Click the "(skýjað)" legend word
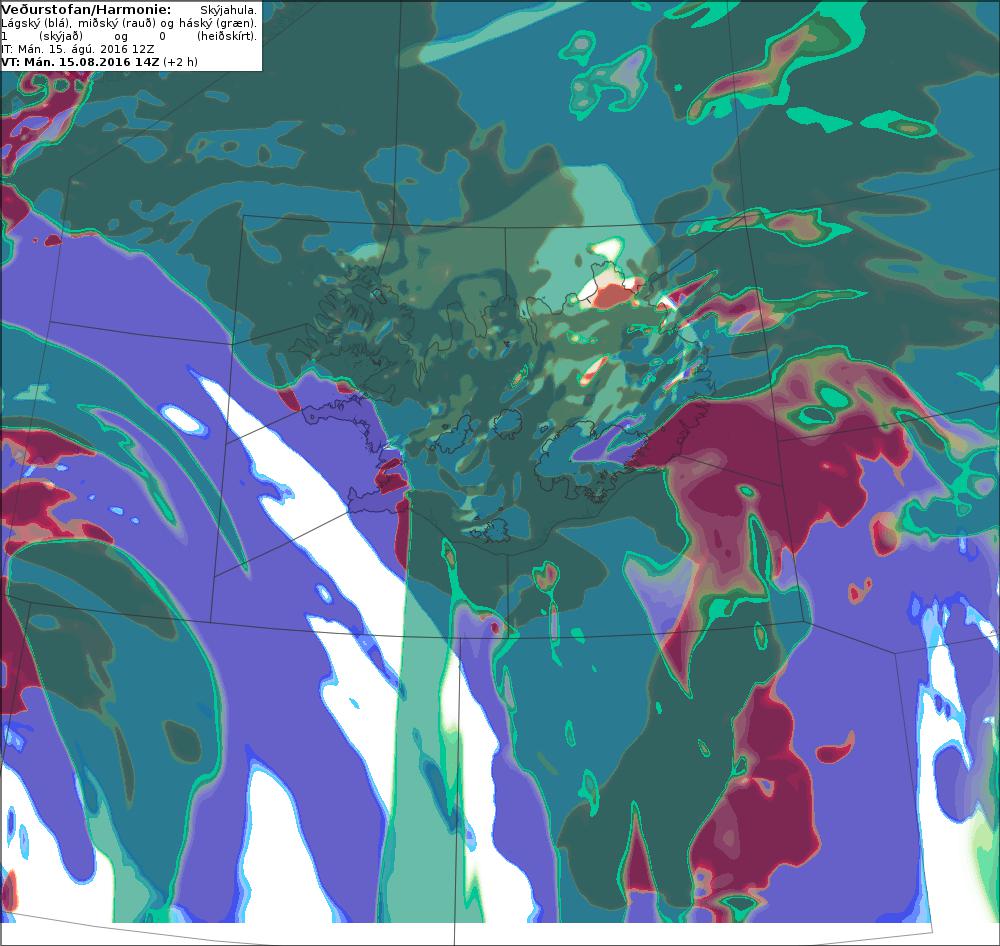This screenshot has height=946, width=1000. pyautogui.click(x=59, y=36)
